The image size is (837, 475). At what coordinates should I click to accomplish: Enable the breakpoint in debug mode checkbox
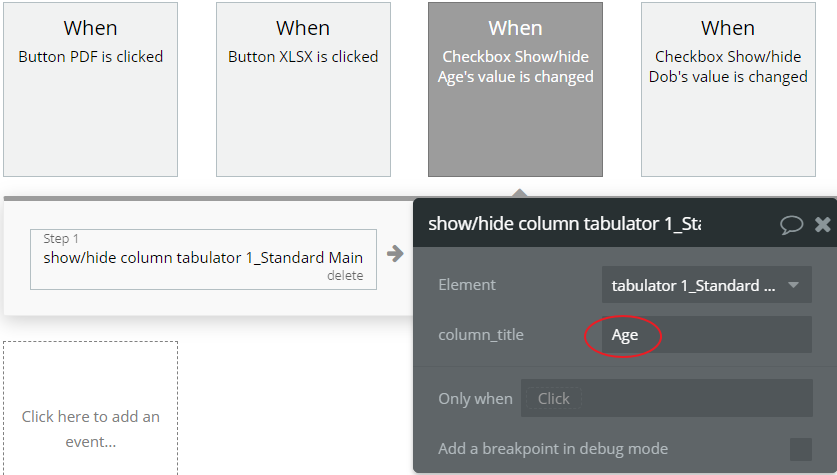coord(800,449)
